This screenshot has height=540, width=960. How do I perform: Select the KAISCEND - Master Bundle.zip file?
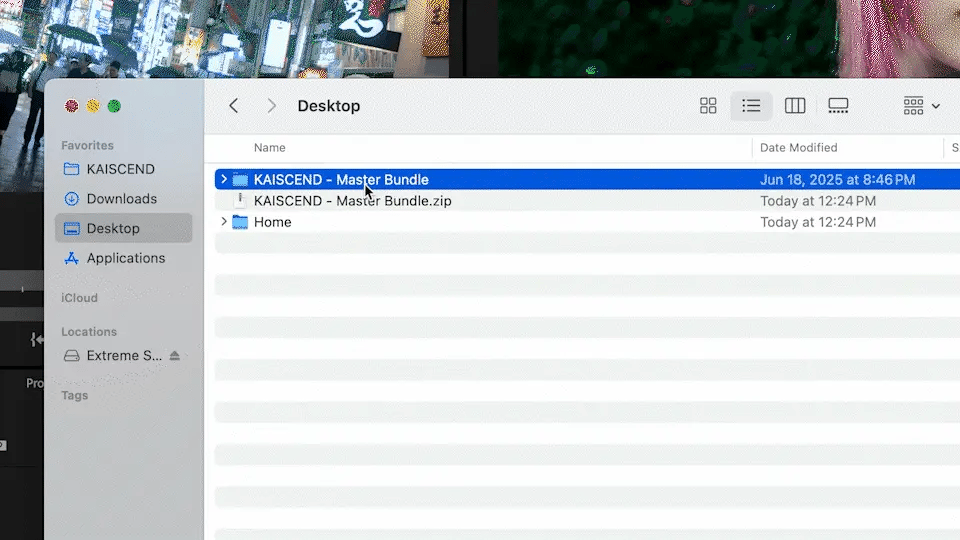tap(352, 201)
